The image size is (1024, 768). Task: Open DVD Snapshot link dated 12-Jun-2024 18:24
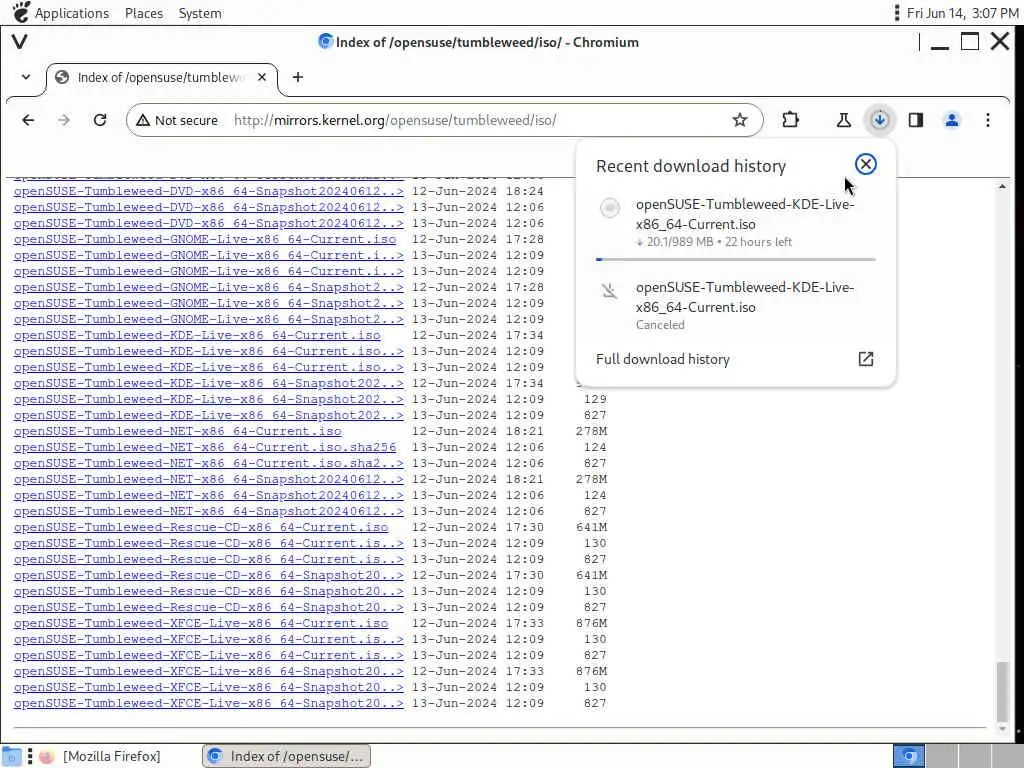coord(208,191)
